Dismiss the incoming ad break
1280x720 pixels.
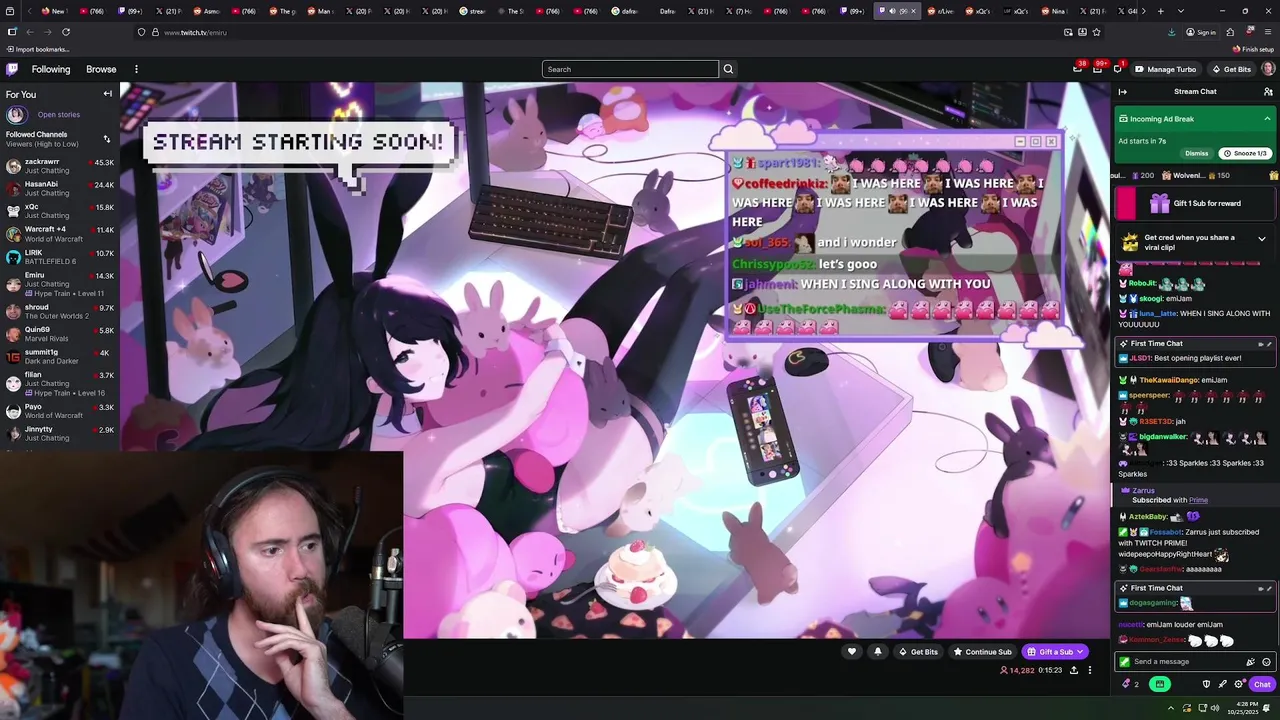pos(1196,153)
